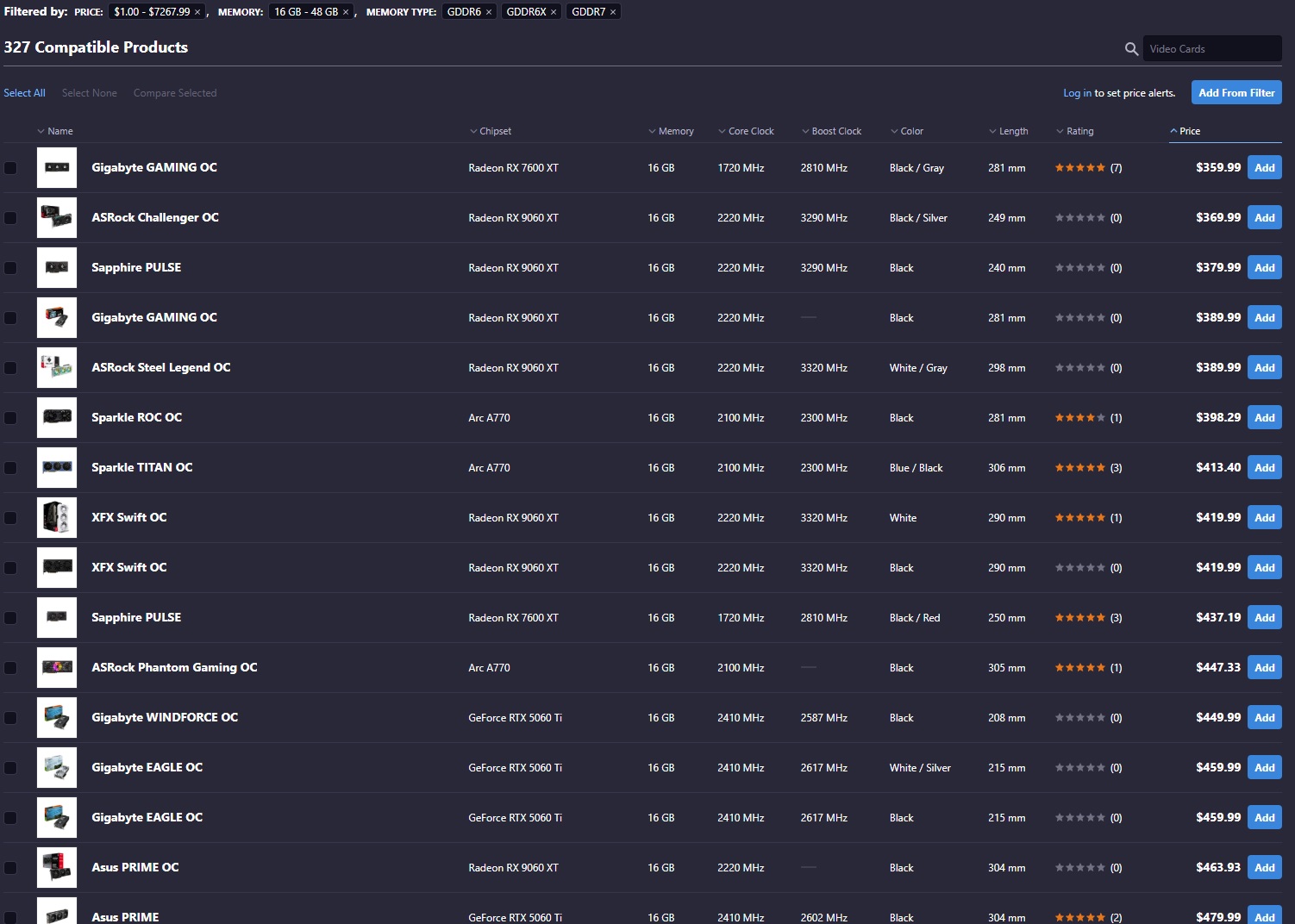Screen dimensions: 1295x924
Task: Remove the 16 GB - 48 GB memory filter
Action: pos(346,12)
